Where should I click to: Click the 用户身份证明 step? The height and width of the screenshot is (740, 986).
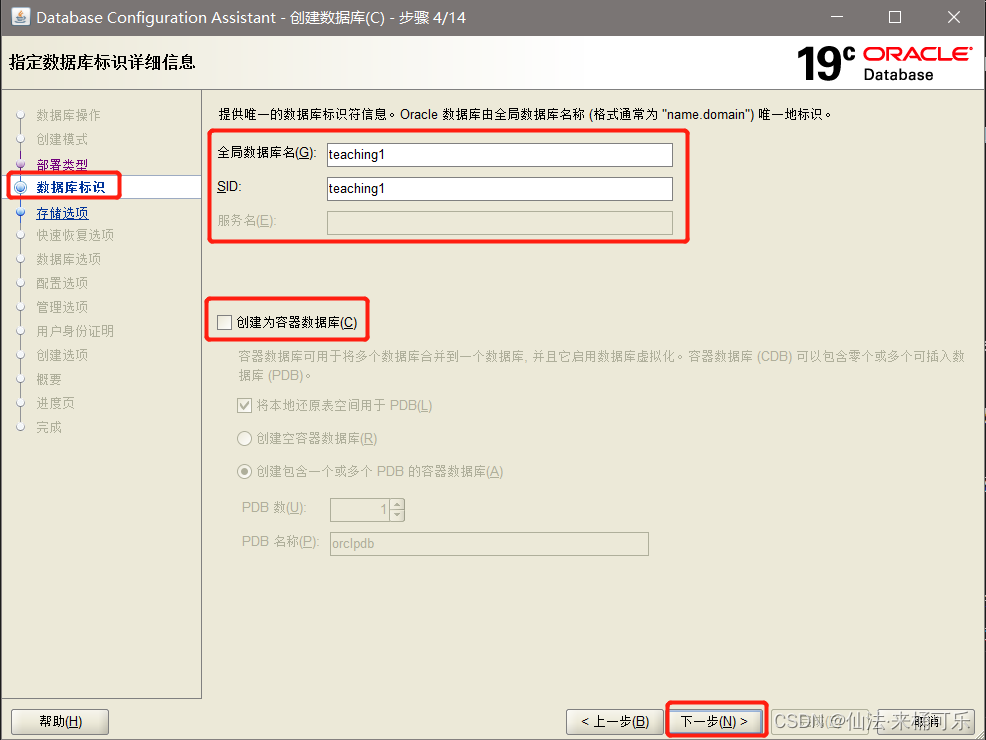click(x=75, y=331)
